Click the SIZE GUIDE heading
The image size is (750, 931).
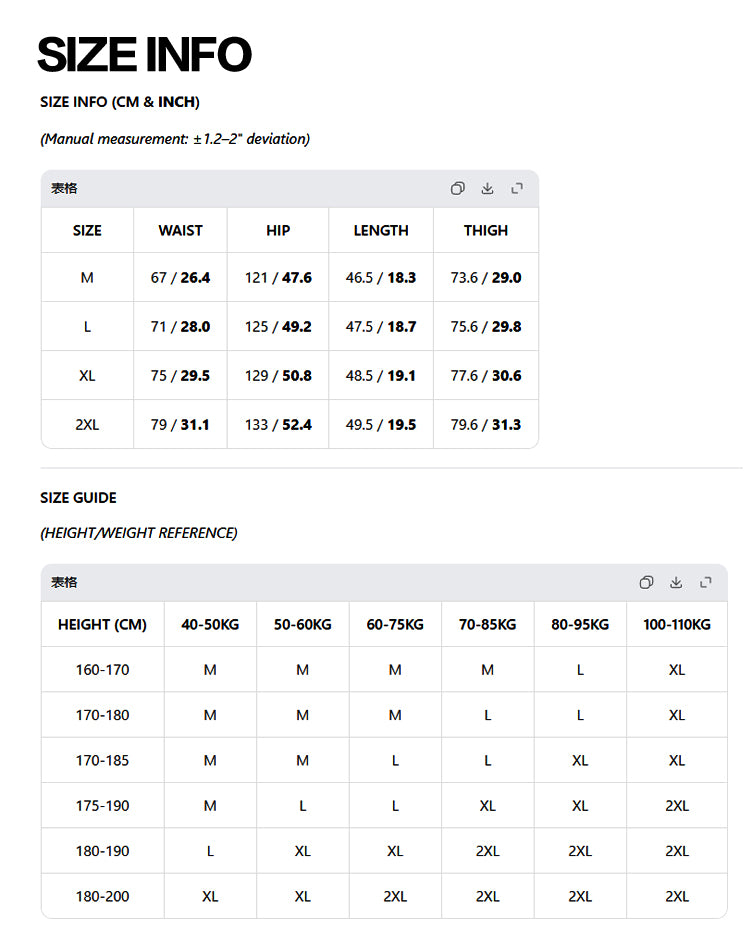point(78,498)
